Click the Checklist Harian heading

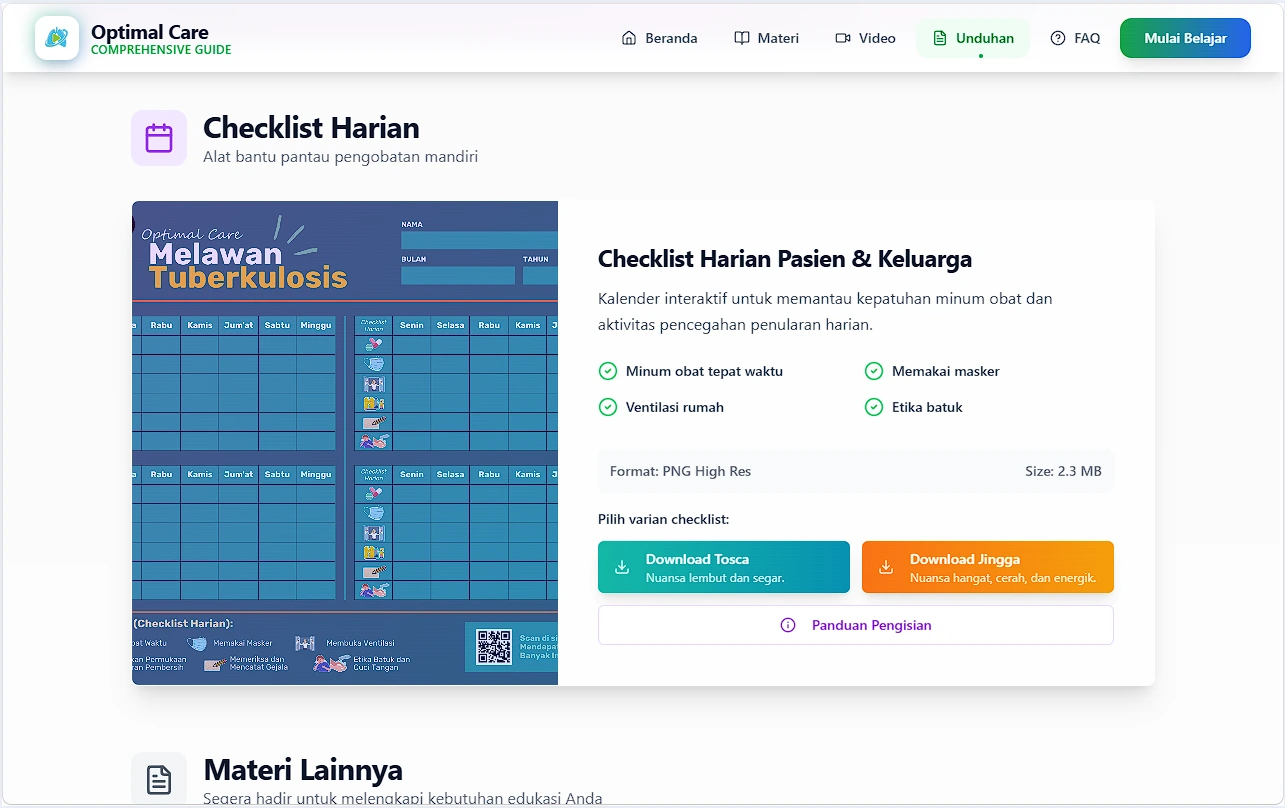(311, 128)
